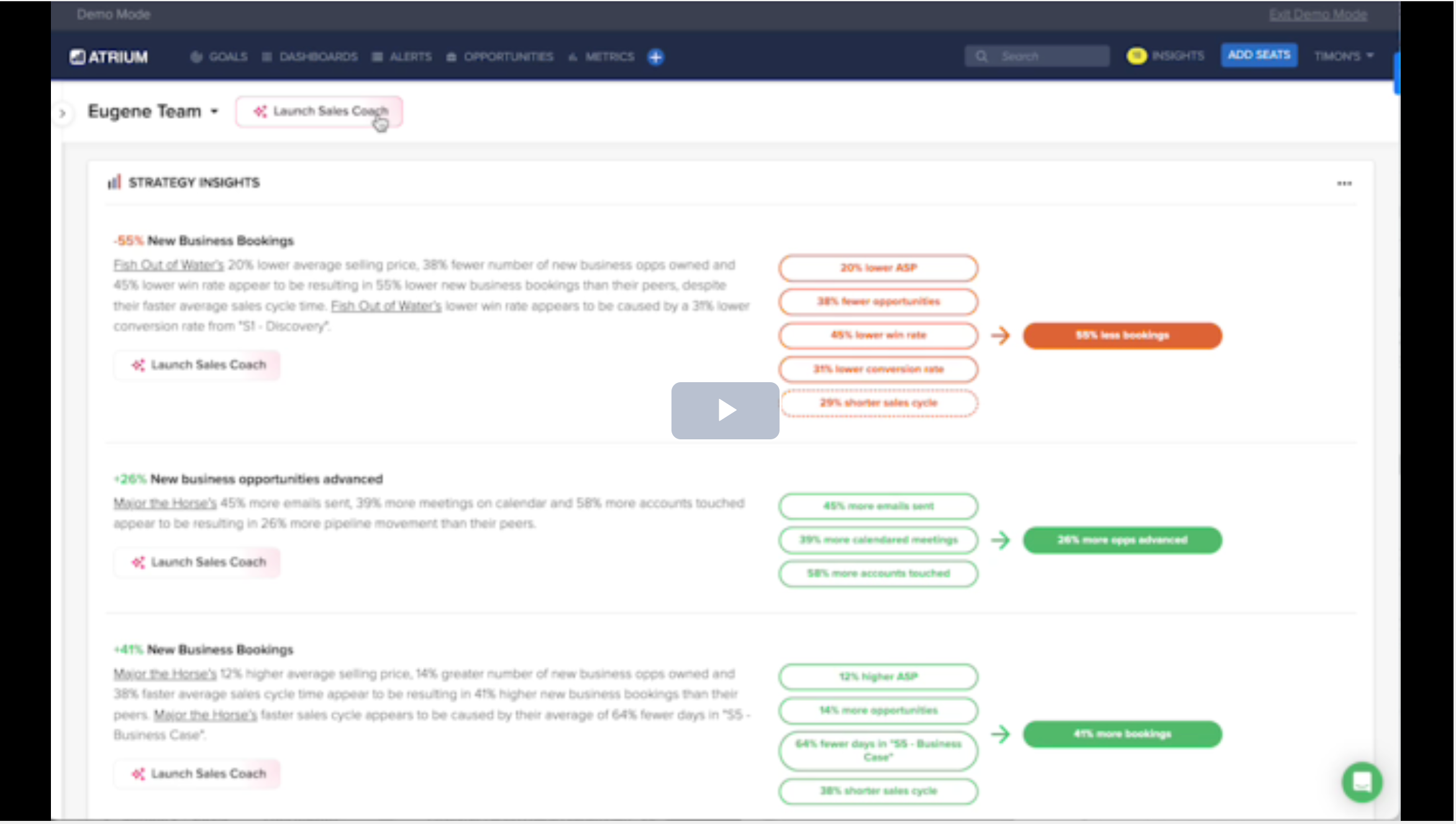The height and width of the screenshot is (824, 1456).
Task: Click +26% New business opportunities advanced heading
Action: pyautogui.click(x=248, y=479)
